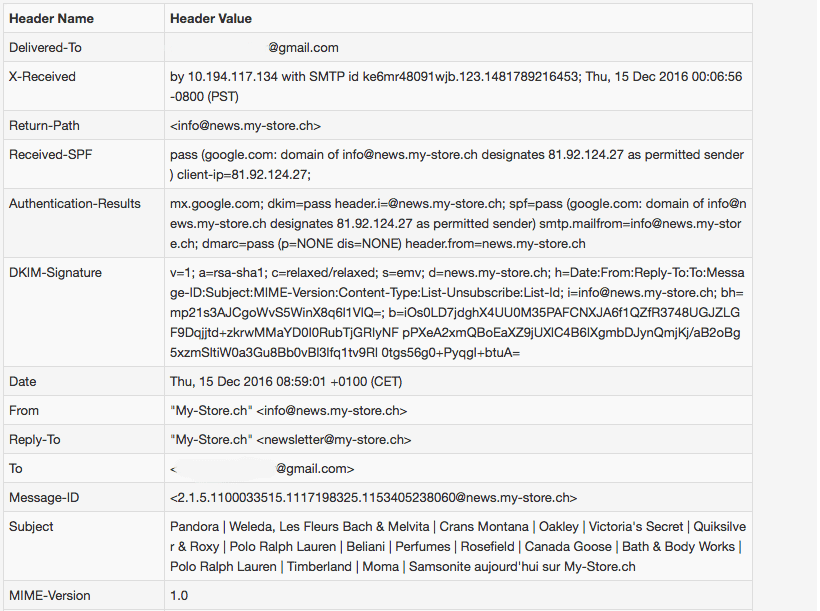Click the Authentication-Results header label

point(75,204)
